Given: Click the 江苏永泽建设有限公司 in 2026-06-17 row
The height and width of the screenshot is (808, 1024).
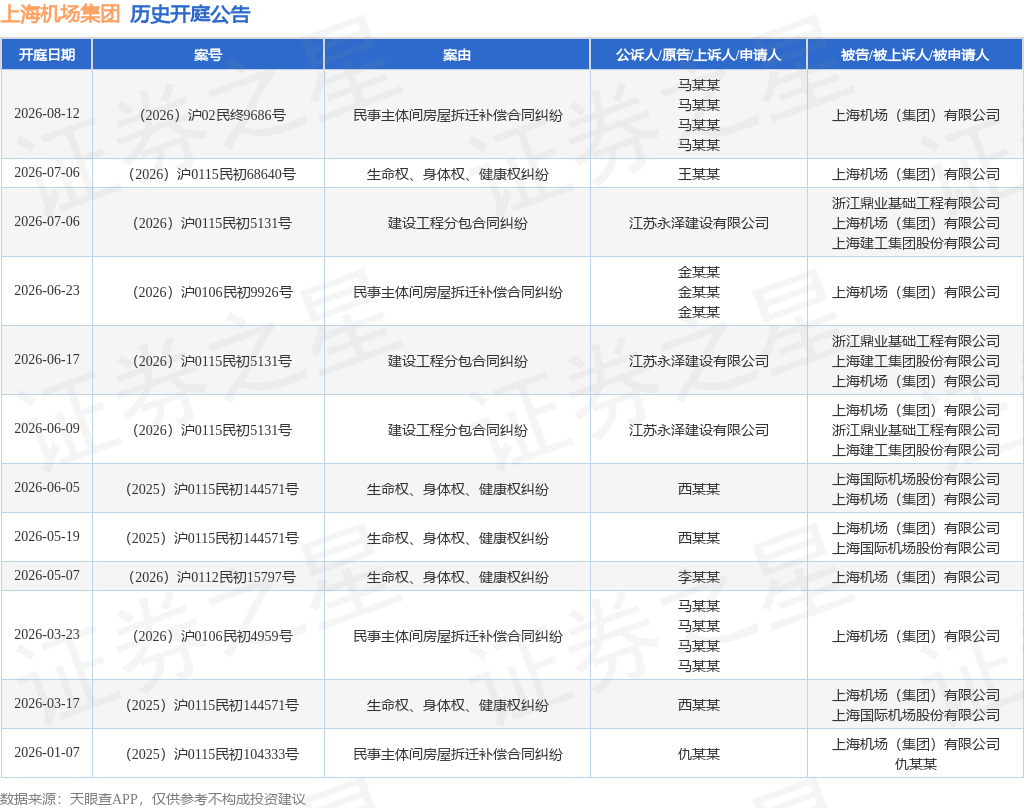Looking at the screenshot, I should [699, 361].
